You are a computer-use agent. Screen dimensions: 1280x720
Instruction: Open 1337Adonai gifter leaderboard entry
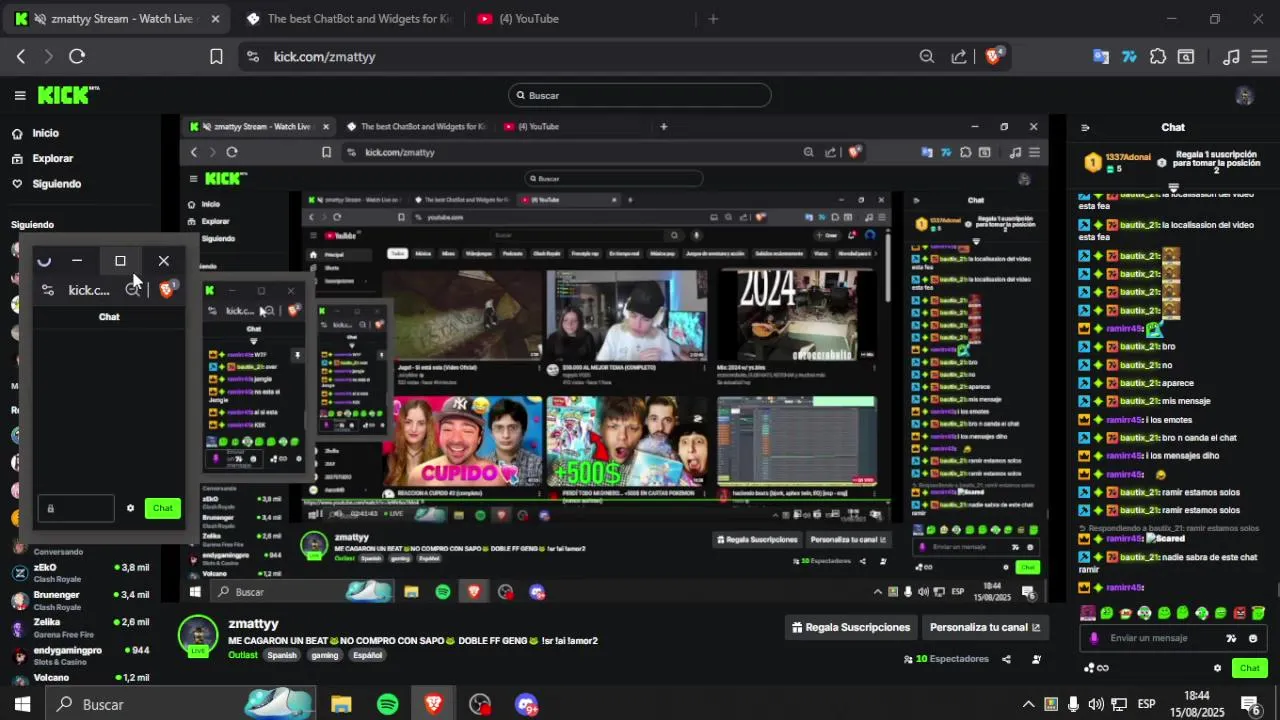pyautogui.click(x=1118, y=161)
